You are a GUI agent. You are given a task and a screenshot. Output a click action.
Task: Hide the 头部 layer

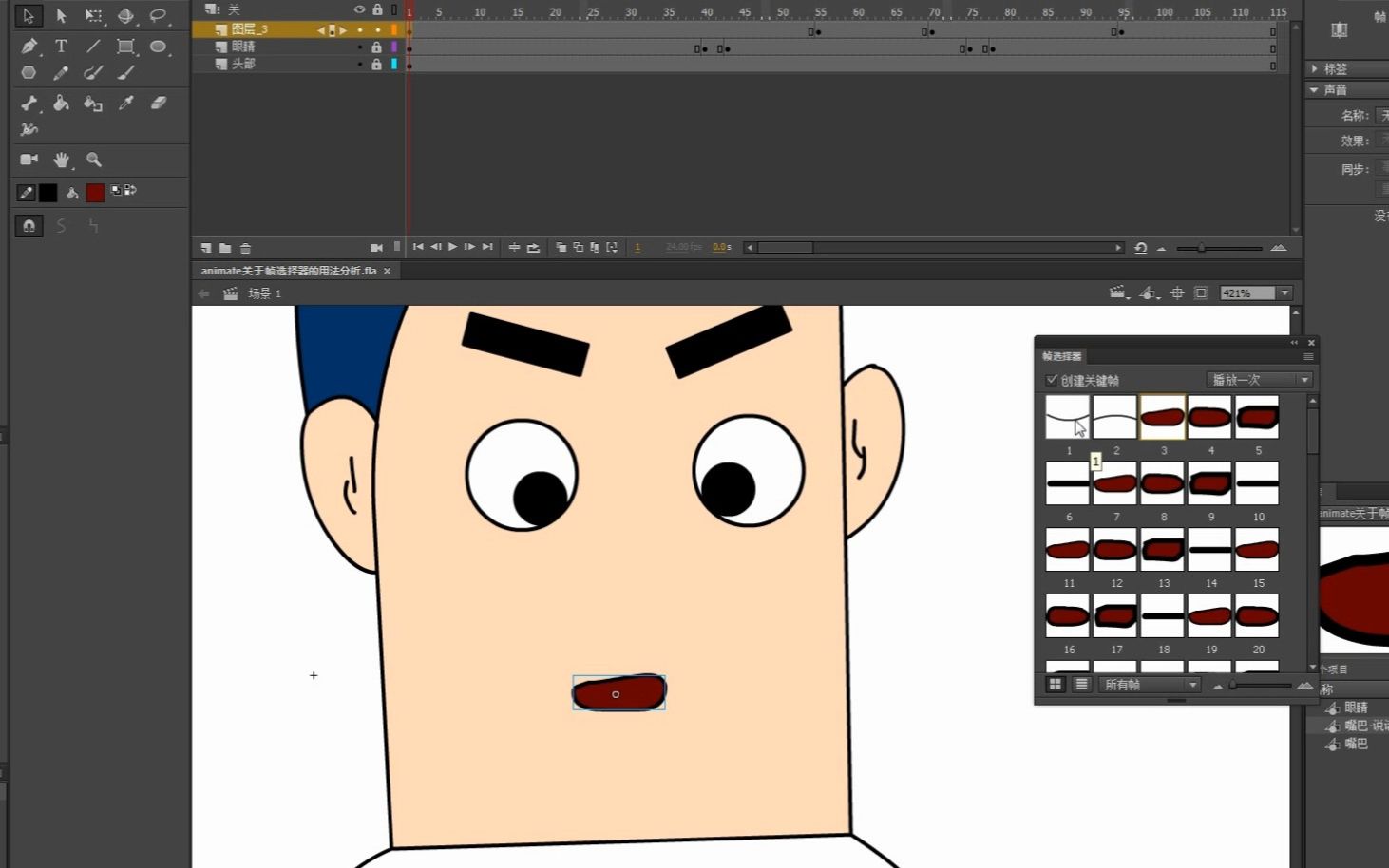click(359, 64)
